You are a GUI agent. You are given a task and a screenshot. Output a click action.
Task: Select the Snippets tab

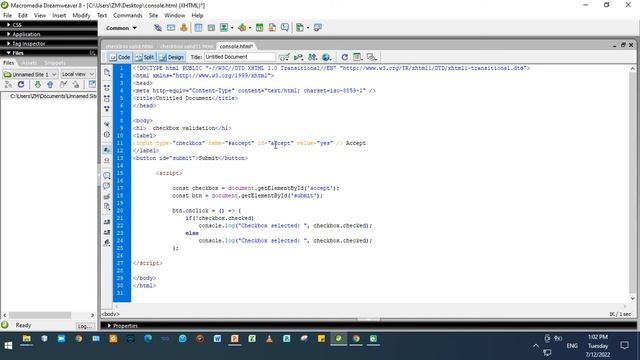click(x=55, y=63)
